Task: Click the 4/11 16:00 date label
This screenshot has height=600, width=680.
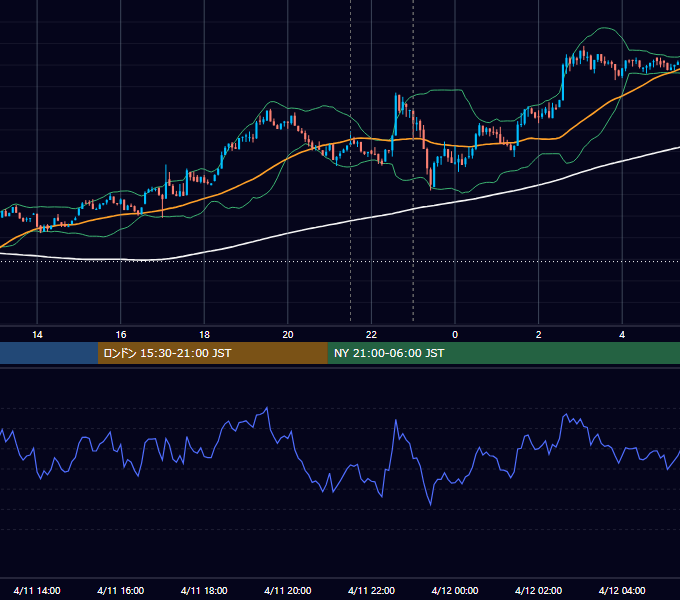Action: pyautogui.click(x=121, y=590)
